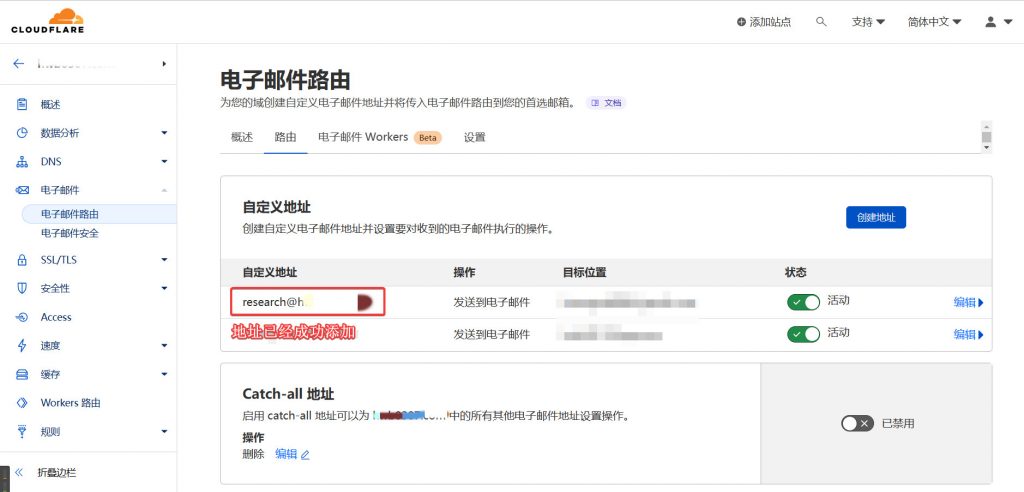This screenshot has height=492, width=1024.
Task: Click the Catch-all 编辑 link
Action: tap(286, 454)
